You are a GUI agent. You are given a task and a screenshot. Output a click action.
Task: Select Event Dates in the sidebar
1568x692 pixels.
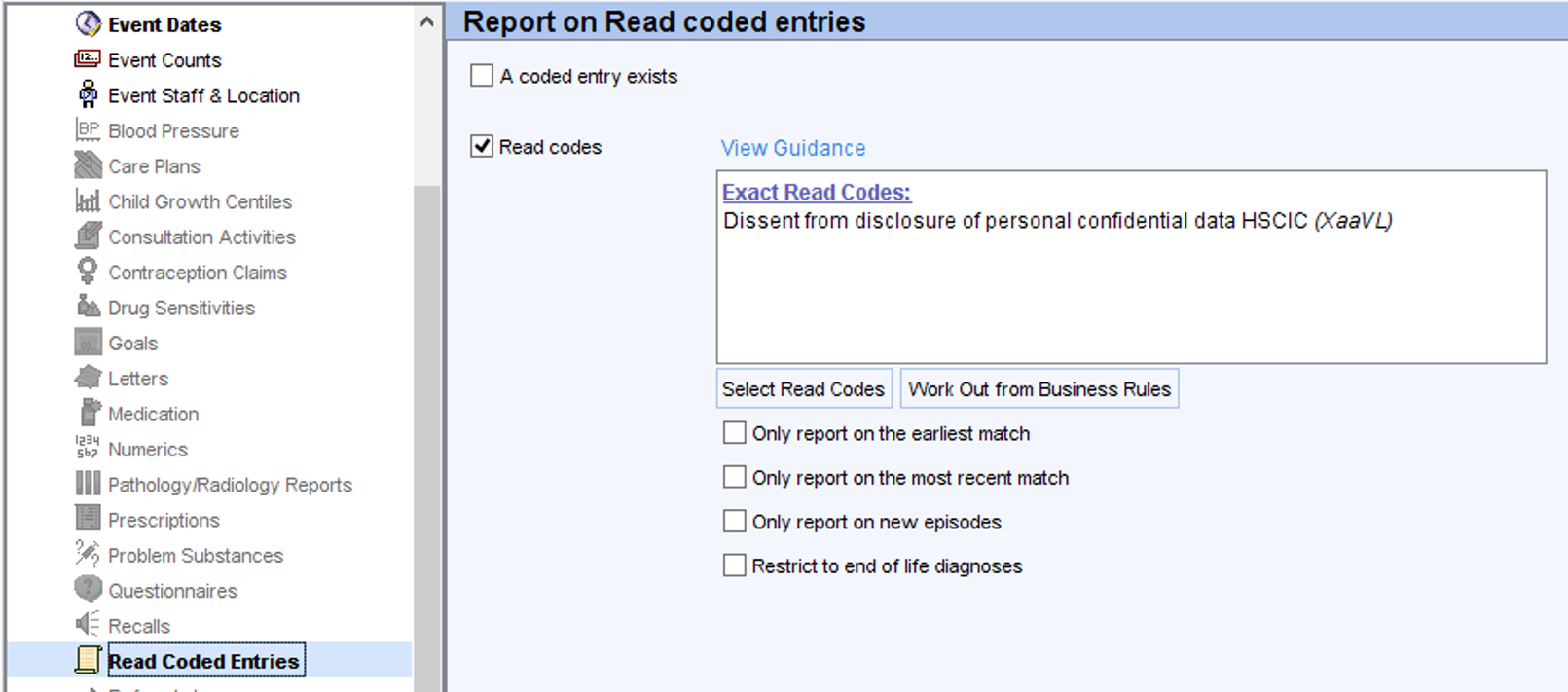tap(164, 24)
